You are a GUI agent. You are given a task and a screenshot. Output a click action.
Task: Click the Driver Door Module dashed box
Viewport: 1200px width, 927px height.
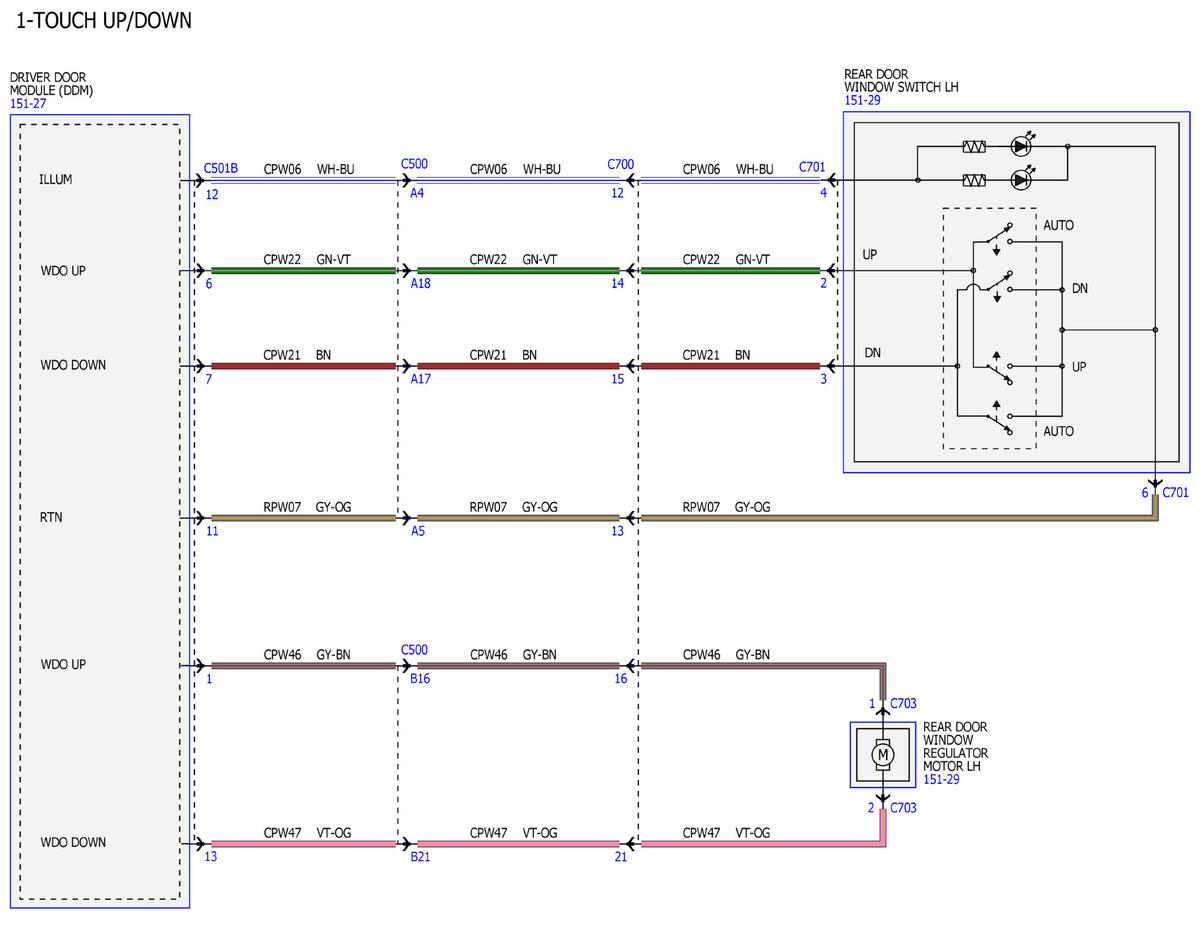[x=100, y=511]
